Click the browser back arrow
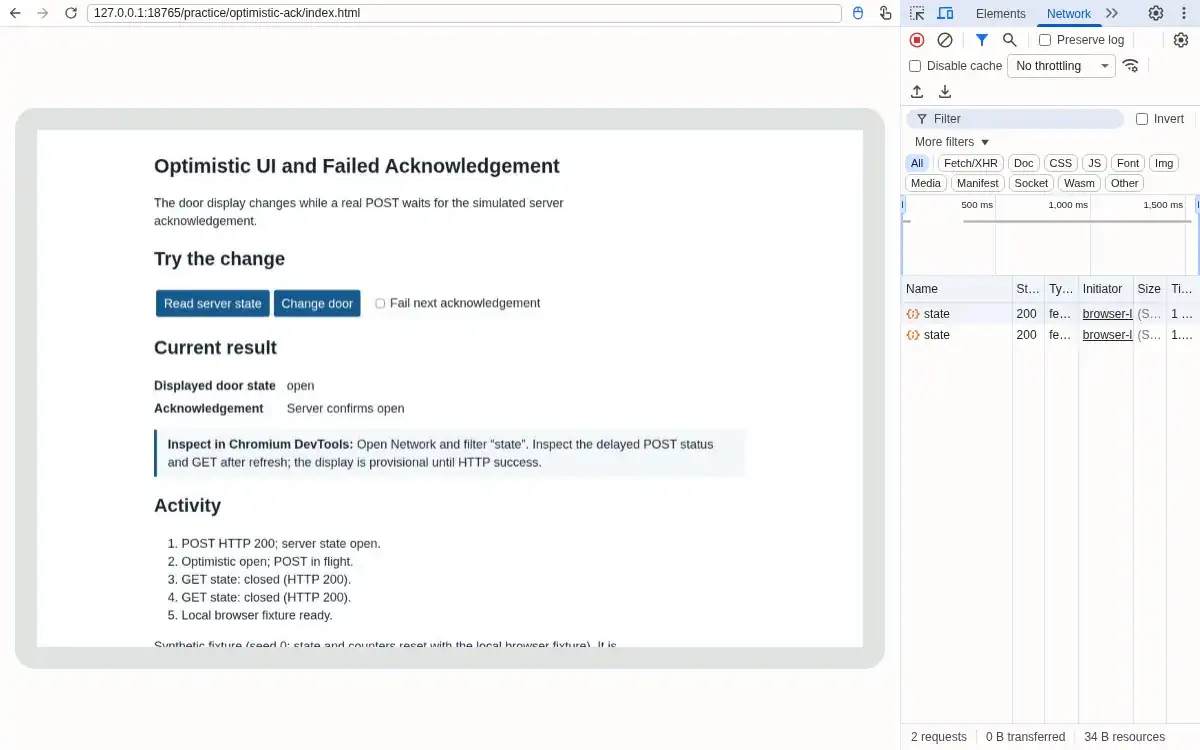Viewport: 1200px width, 750px height. click(x=15, y=13)
